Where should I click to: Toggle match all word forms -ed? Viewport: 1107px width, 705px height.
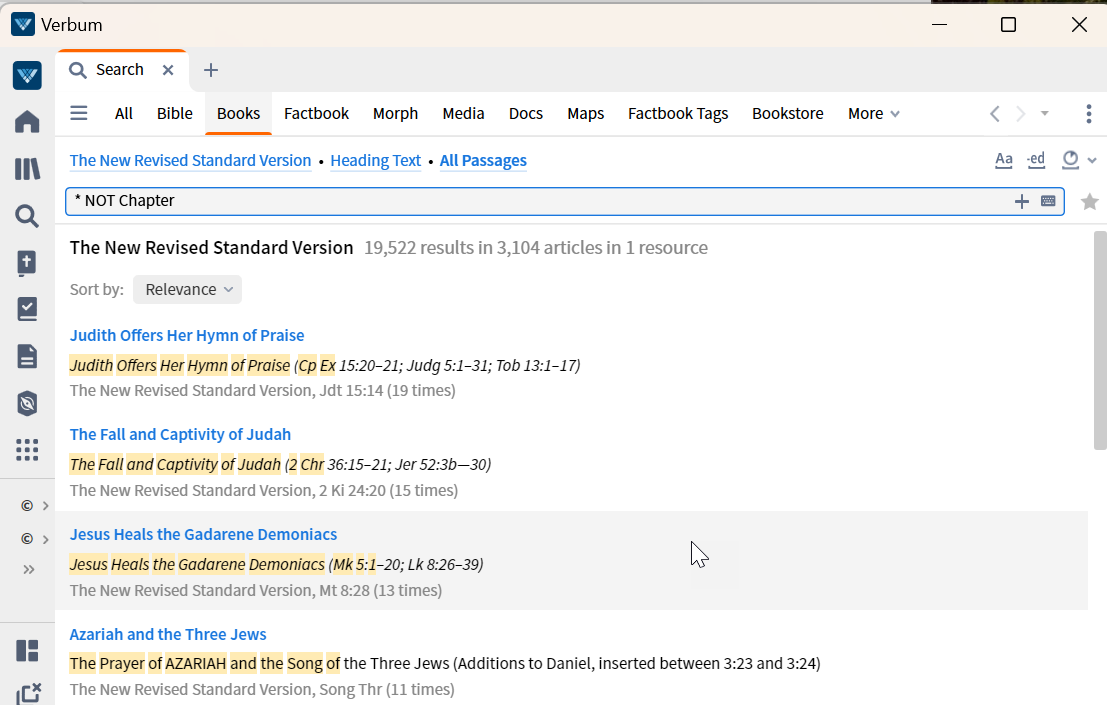click(x=1036, y=160)
